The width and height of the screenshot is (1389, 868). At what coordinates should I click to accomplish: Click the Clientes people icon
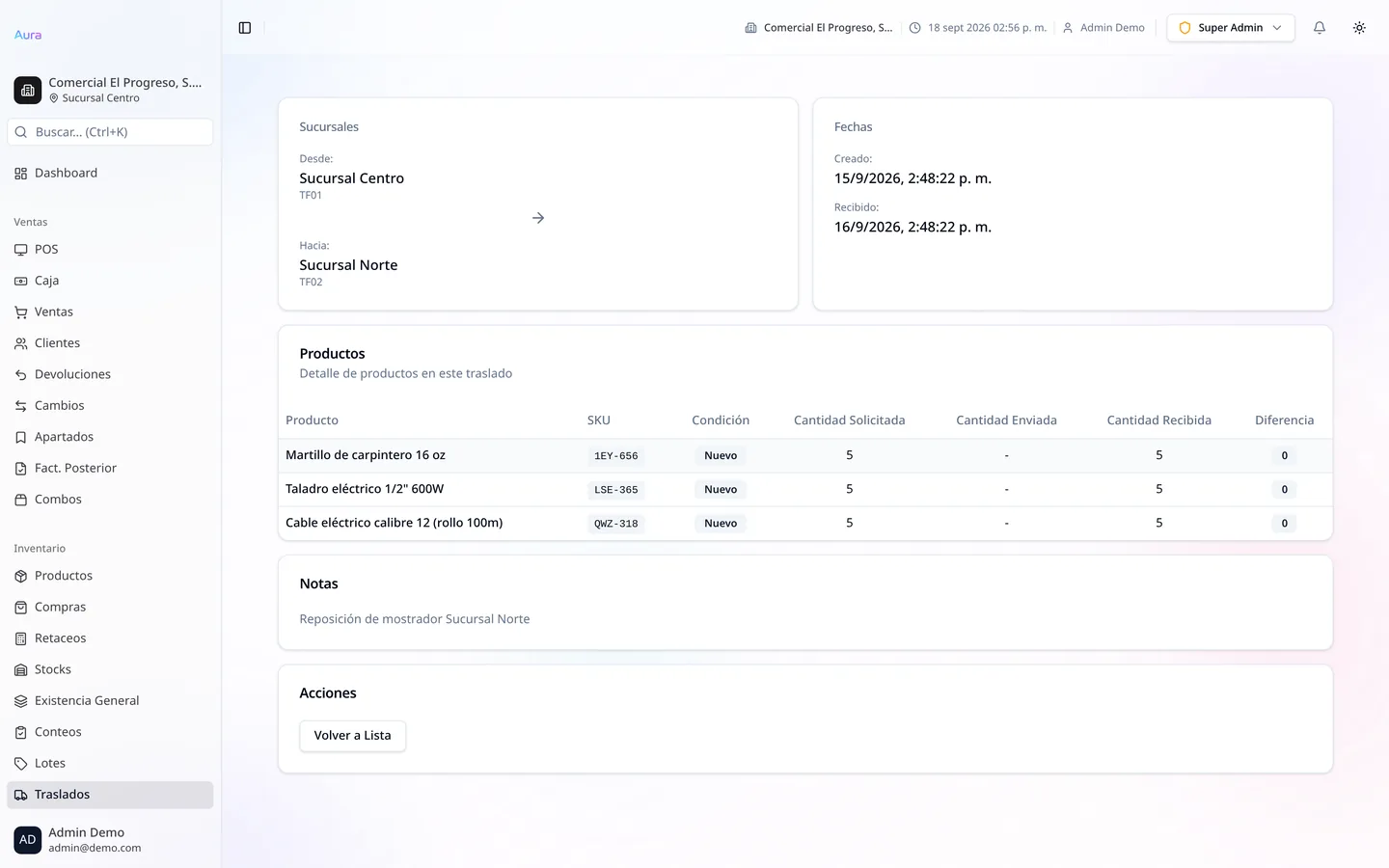click(x=21, y=343)
